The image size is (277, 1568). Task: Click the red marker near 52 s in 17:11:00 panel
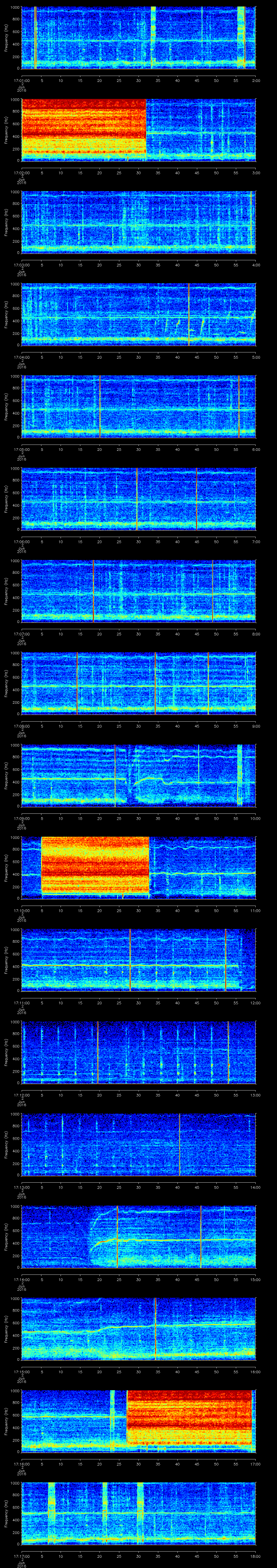(225, 960)
